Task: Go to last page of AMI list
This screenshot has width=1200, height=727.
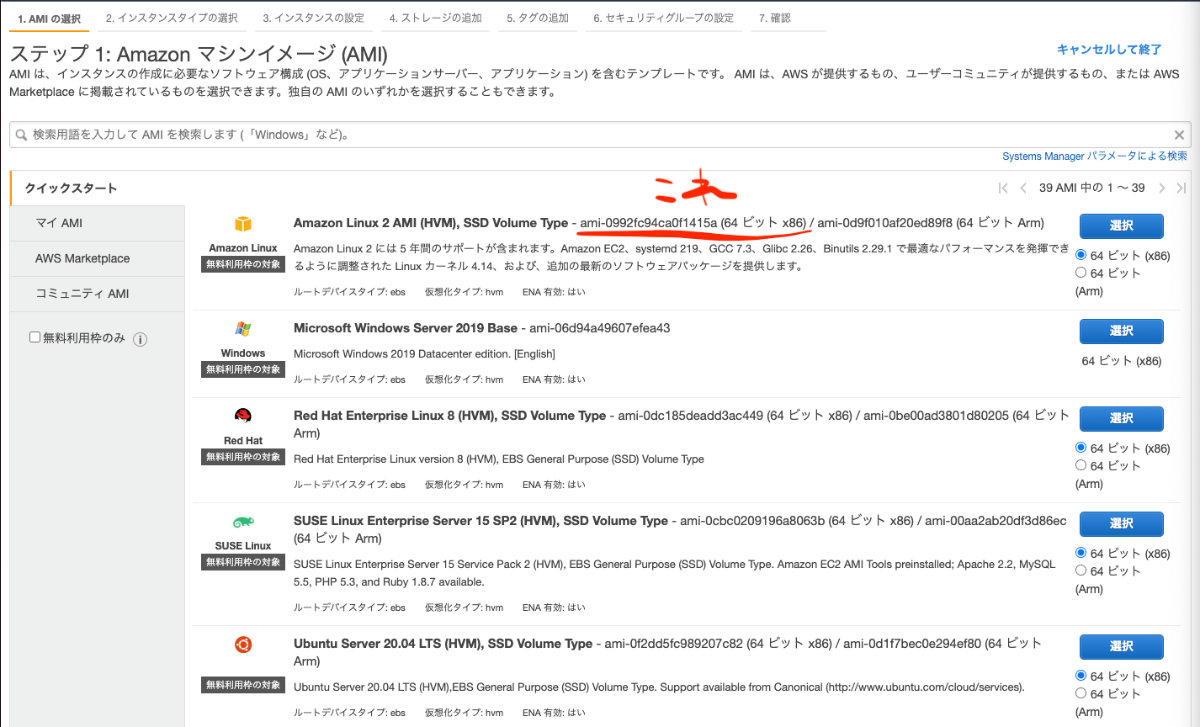Action: click(x=1181, y=188)
